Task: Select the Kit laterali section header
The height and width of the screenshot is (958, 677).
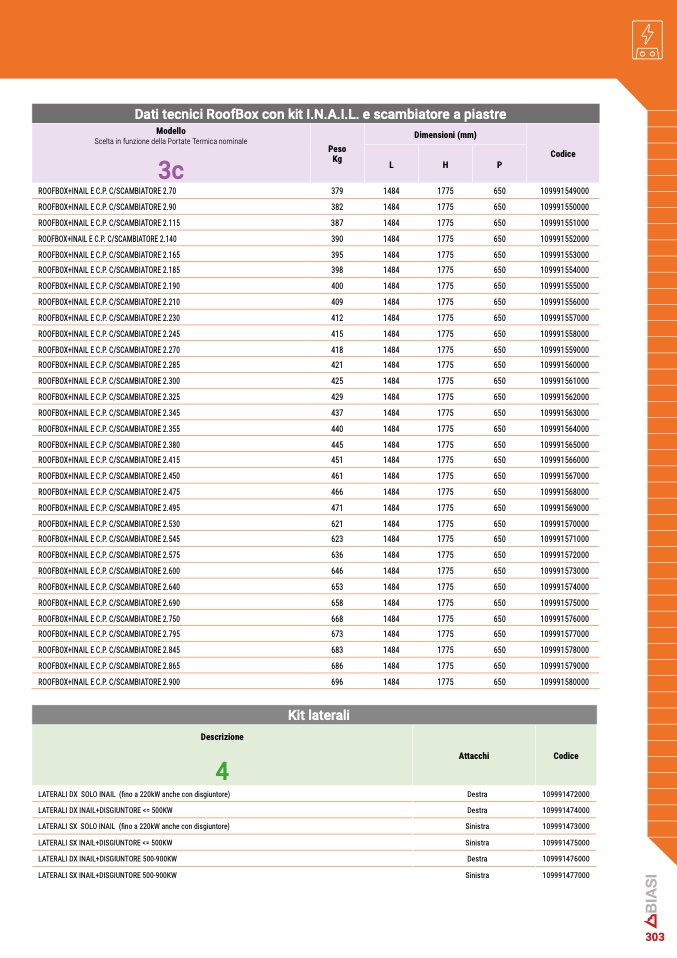Action: pos(318,715)
